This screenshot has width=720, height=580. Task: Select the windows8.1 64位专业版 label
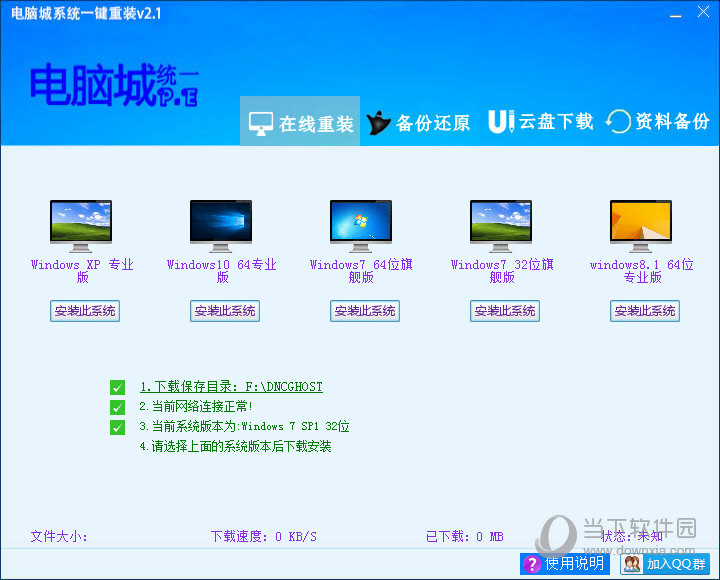click(641, 271)
